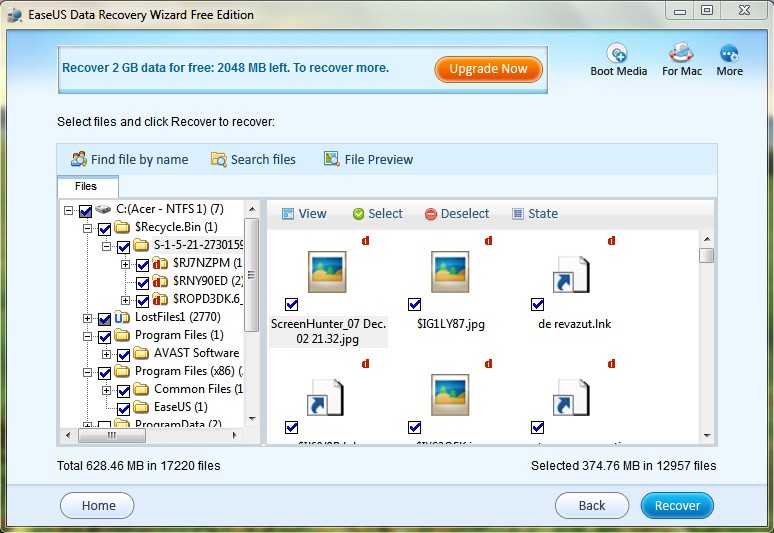The image size is (774, 533).
Task: Select the $IG1LY87.jpg image thumbnail
Action: (x=450, y=272)
